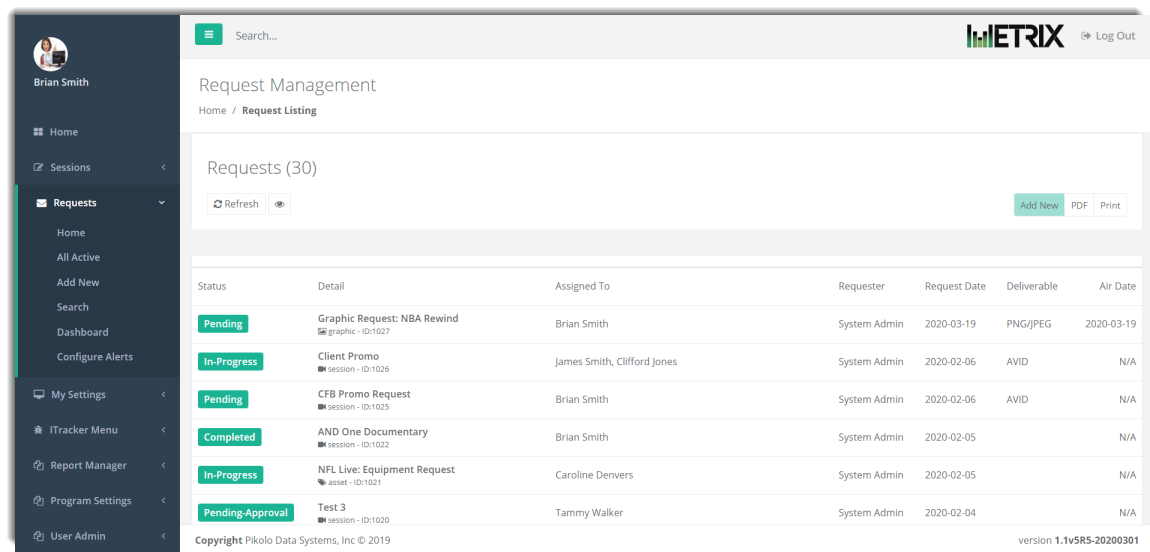Open Dashboard in Requests submenu
Image resolution: width=1150 pixels, height=552 pixels.
(x=82, y=332)
